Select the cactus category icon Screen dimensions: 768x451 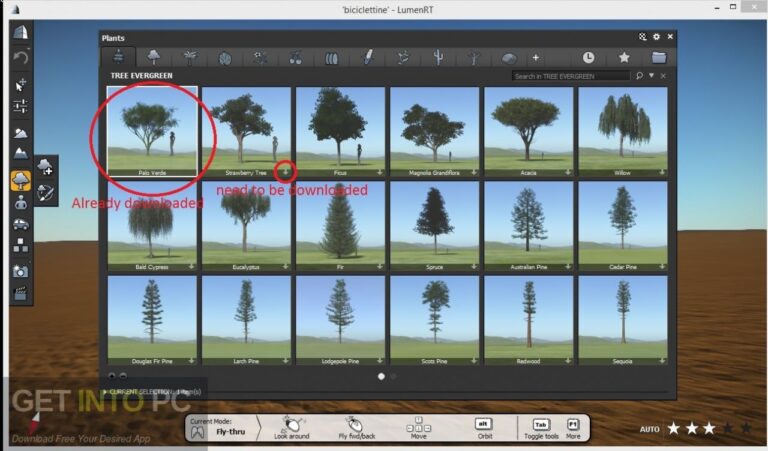[x=438, y=58]
